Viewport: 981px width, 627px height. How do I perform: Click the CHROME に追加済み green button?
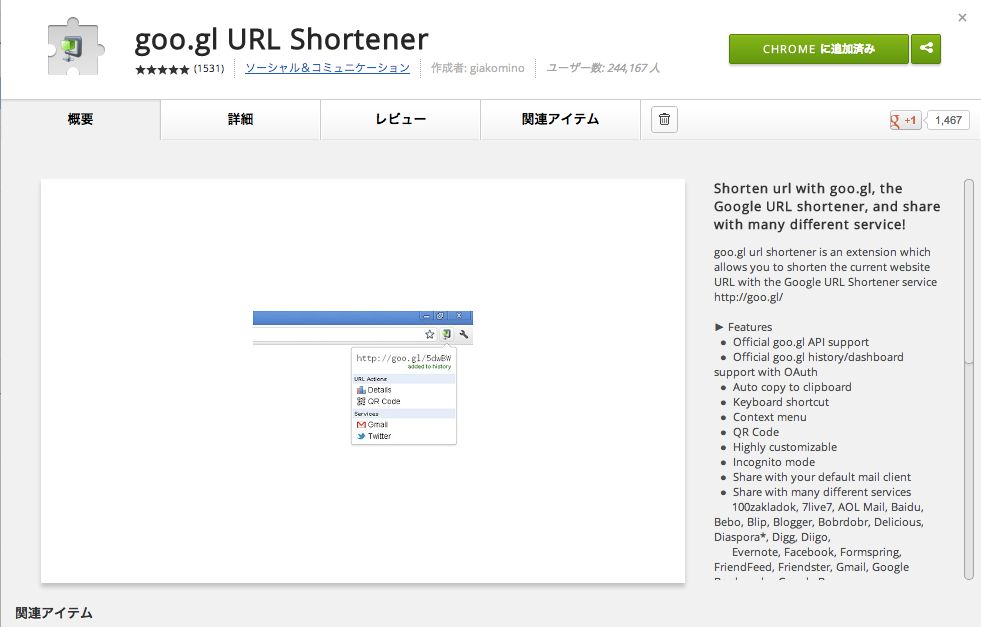click(818, 49)
